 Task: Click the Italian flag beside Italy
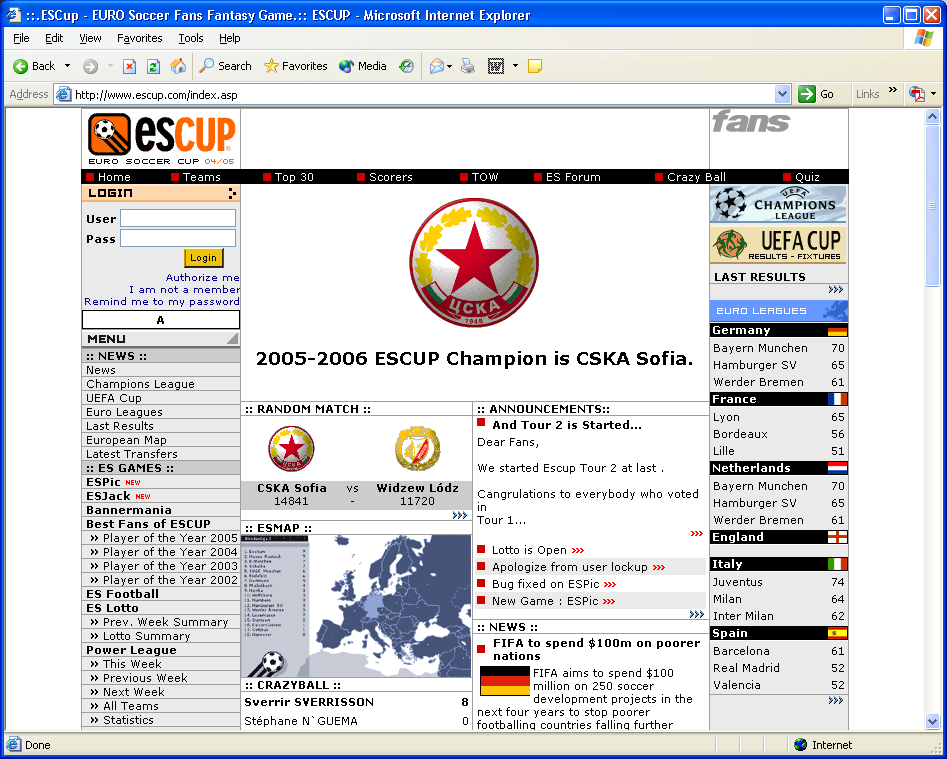(x=838, y=564)
